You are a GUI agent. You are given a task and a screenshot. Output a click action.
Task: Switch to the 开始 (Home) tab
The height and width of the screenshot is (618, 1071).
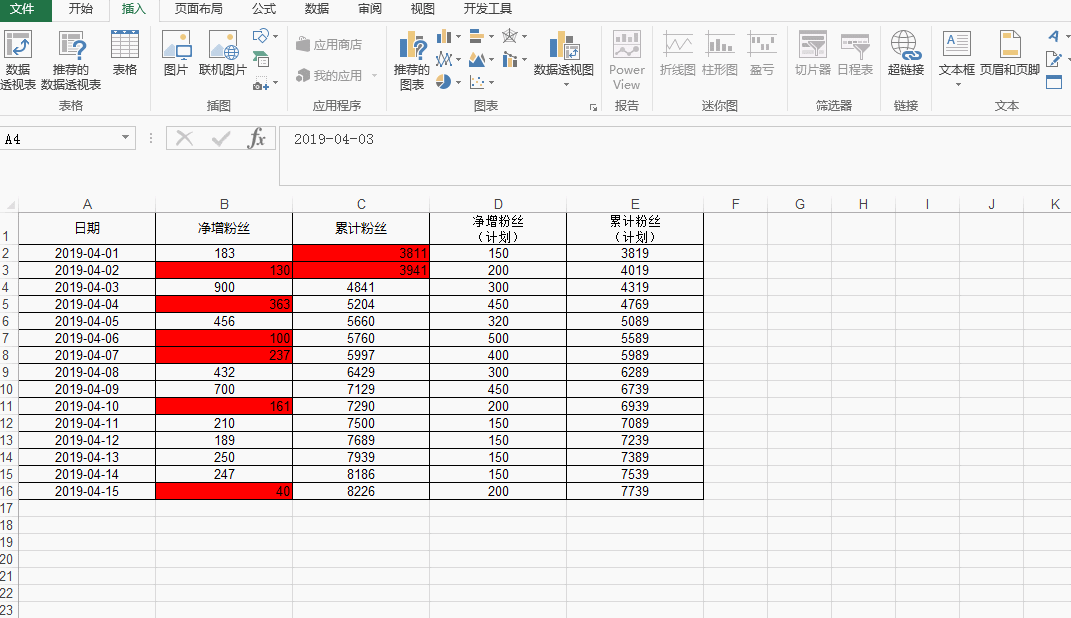pos(81,9)
